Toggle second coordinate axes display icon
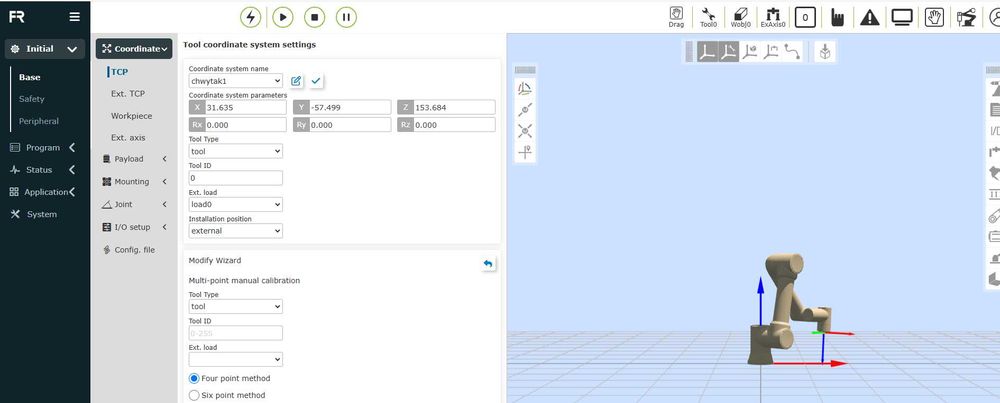The width and height of the screenshot is (1000, 403). click(728, 52)
